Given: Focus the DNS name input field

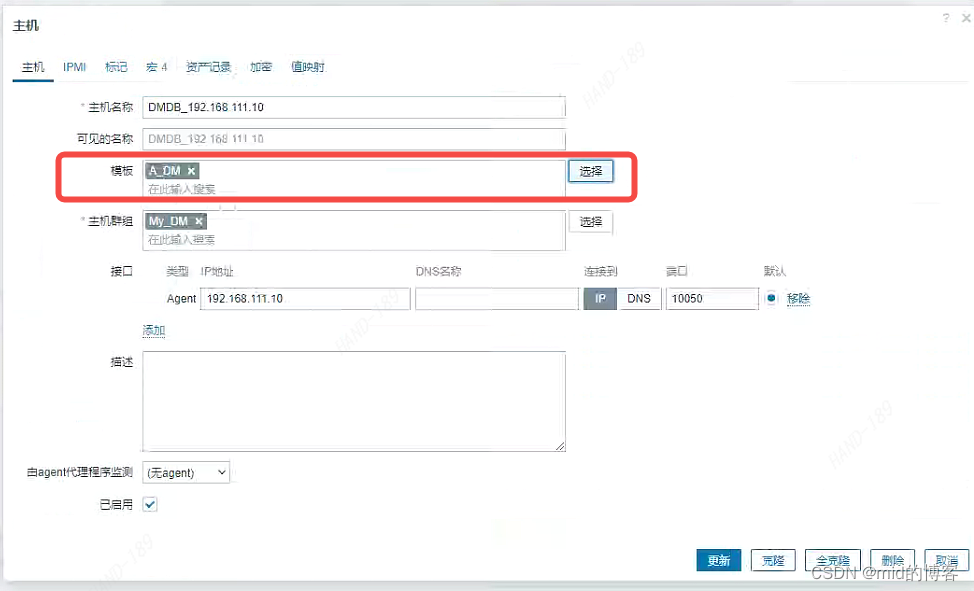Looking at the screenshot, I should coord(497,298).
